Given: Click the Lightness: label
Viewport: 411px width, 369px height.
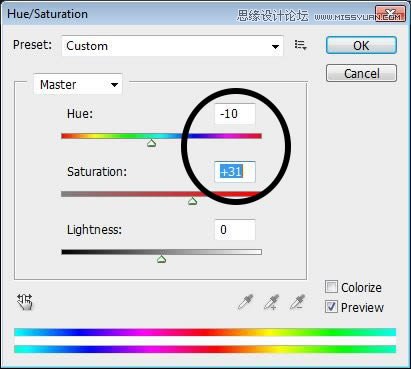Looking at the screenshot, I should click(x=94, y=230).
